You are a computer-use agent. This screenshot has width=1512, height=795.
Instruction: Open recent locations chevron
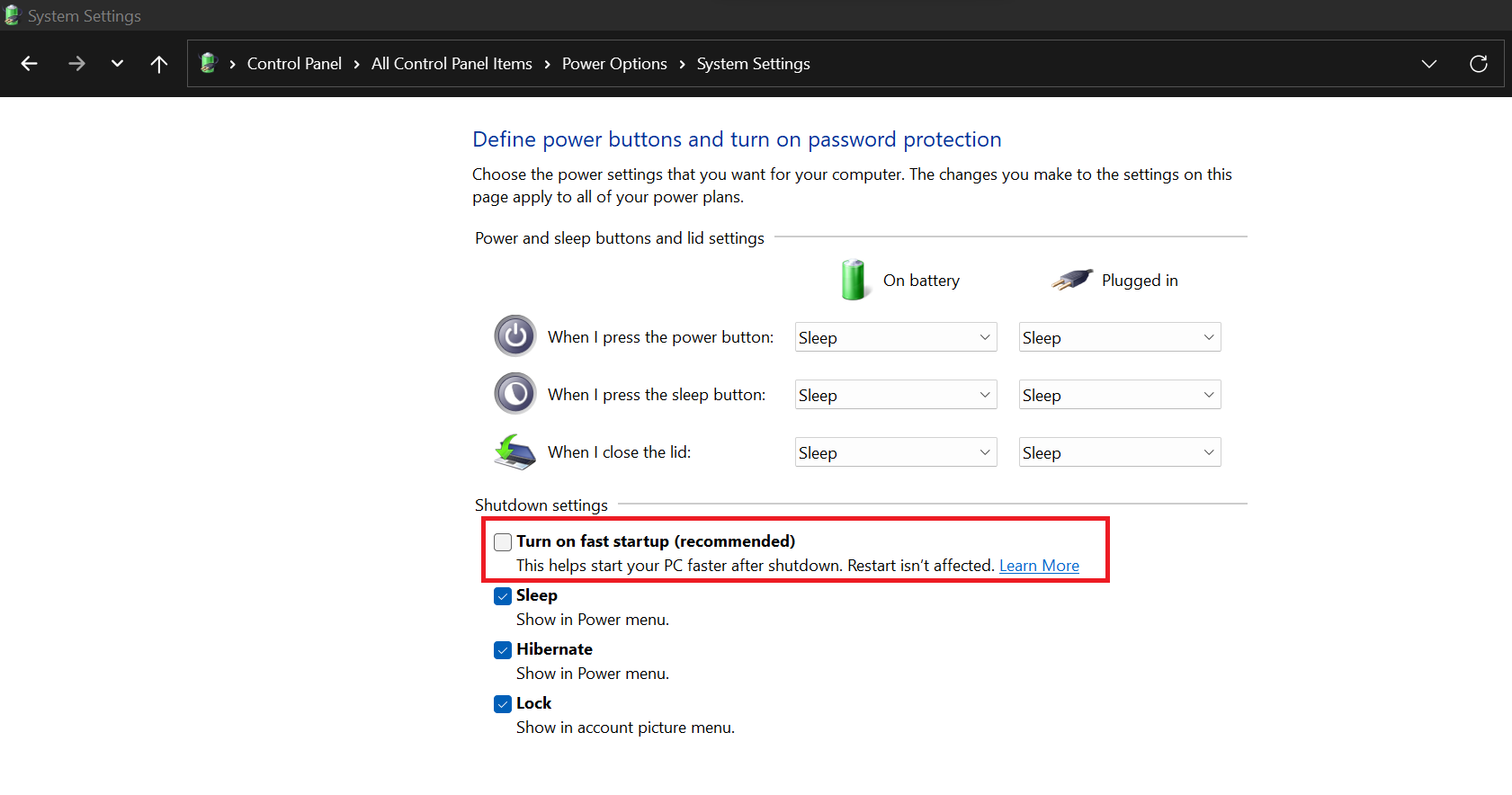coord(117,64)
